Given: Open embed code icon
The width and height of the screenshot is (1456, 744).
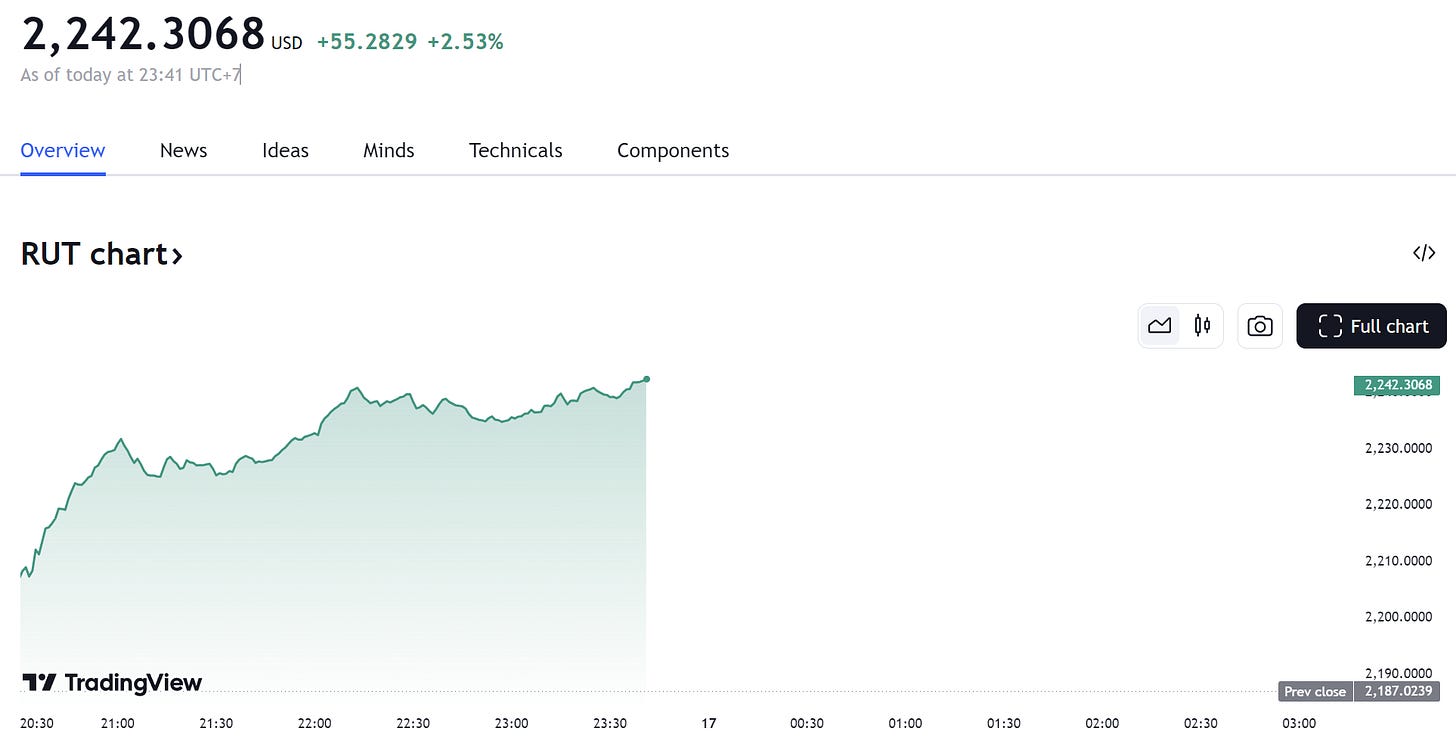Looking at the screenshot, I should coord(1424,253).
